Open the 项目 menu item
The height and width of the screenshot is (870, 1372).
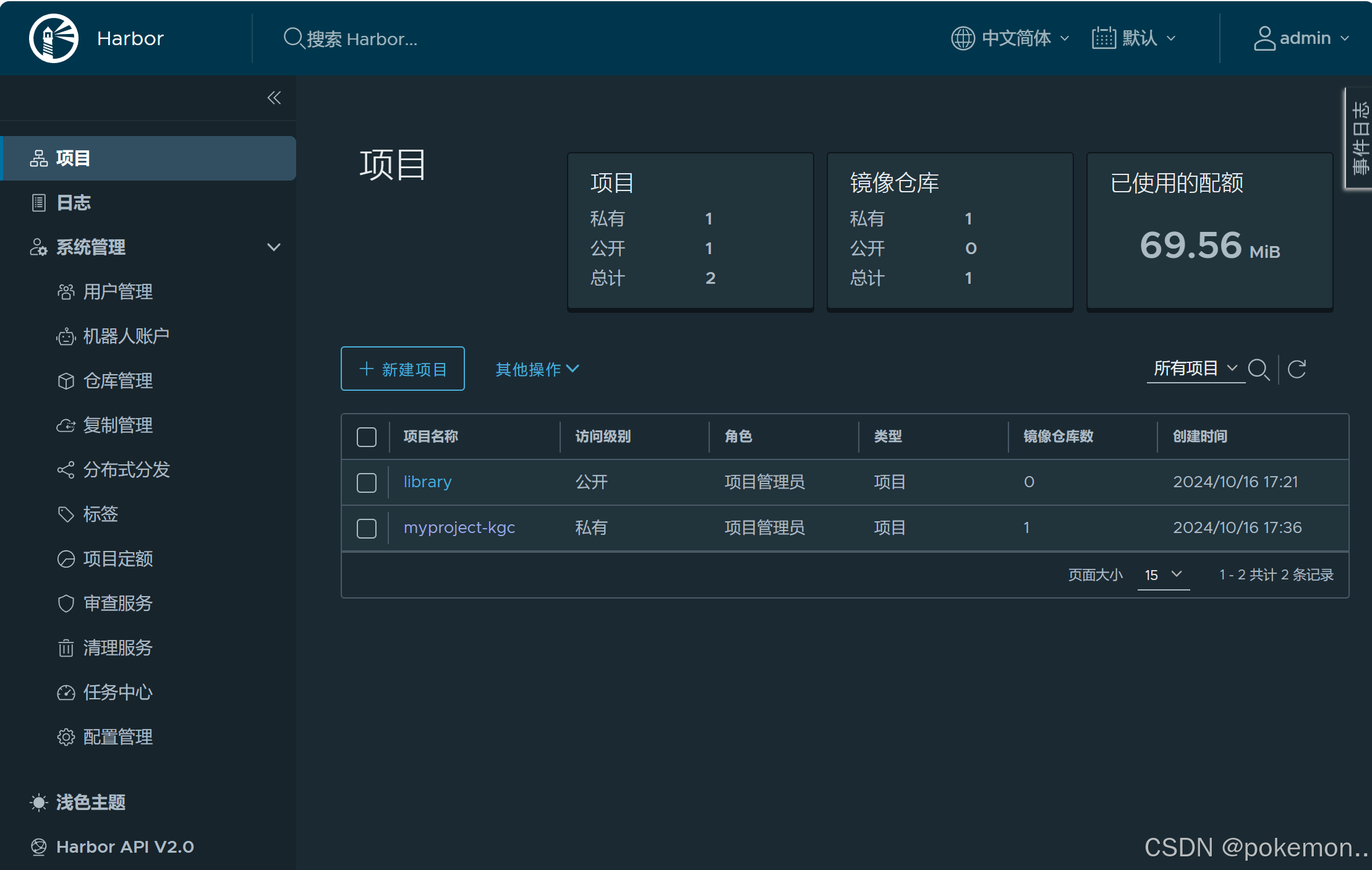148,158
